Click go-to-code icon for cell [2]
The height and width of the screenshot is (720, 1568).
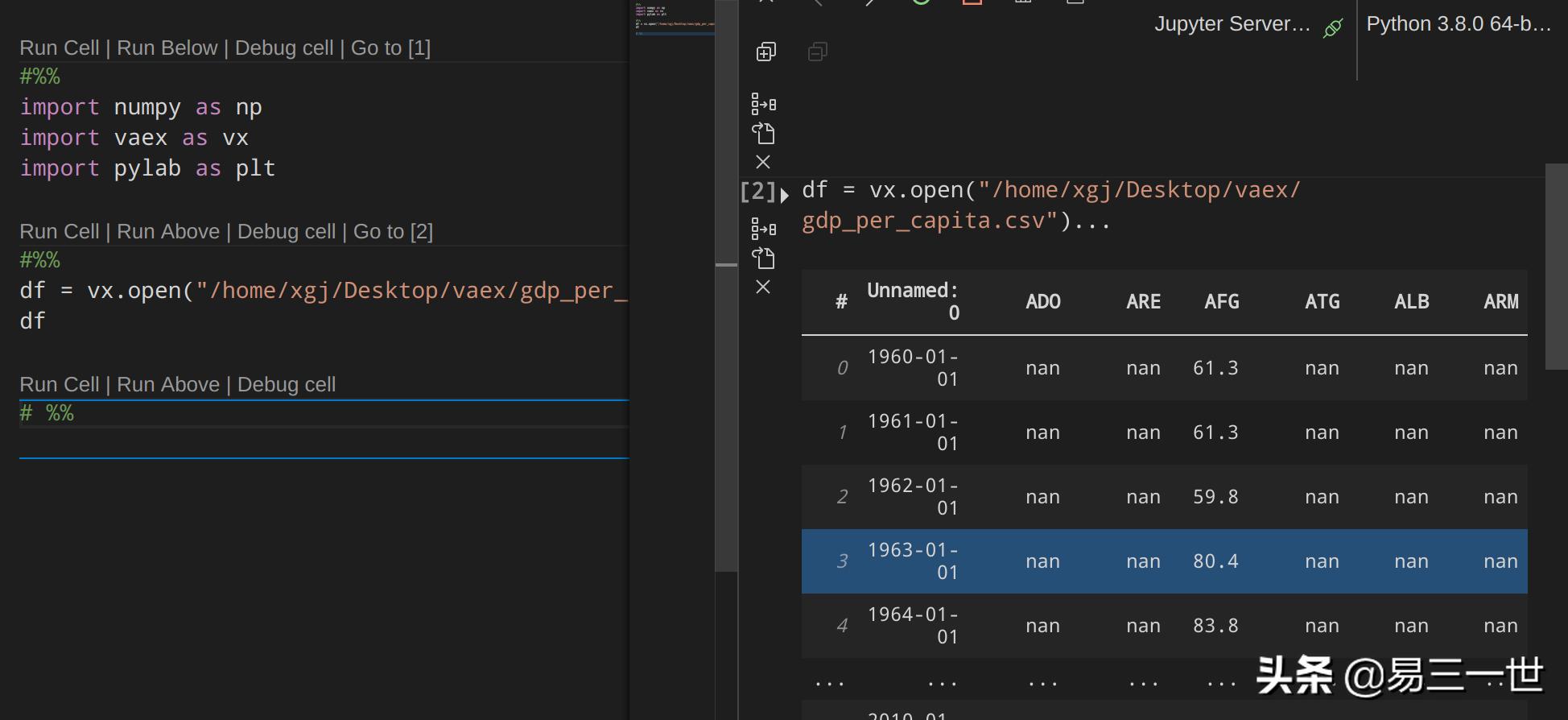763,229
